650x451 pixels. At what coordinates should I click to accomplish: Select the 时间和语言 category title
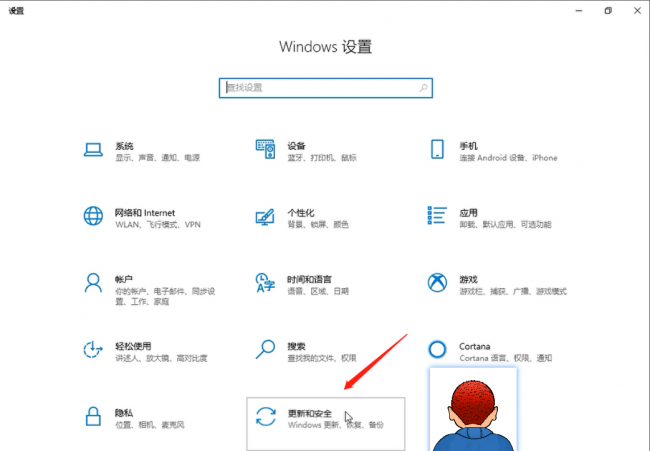coord(309,279)
